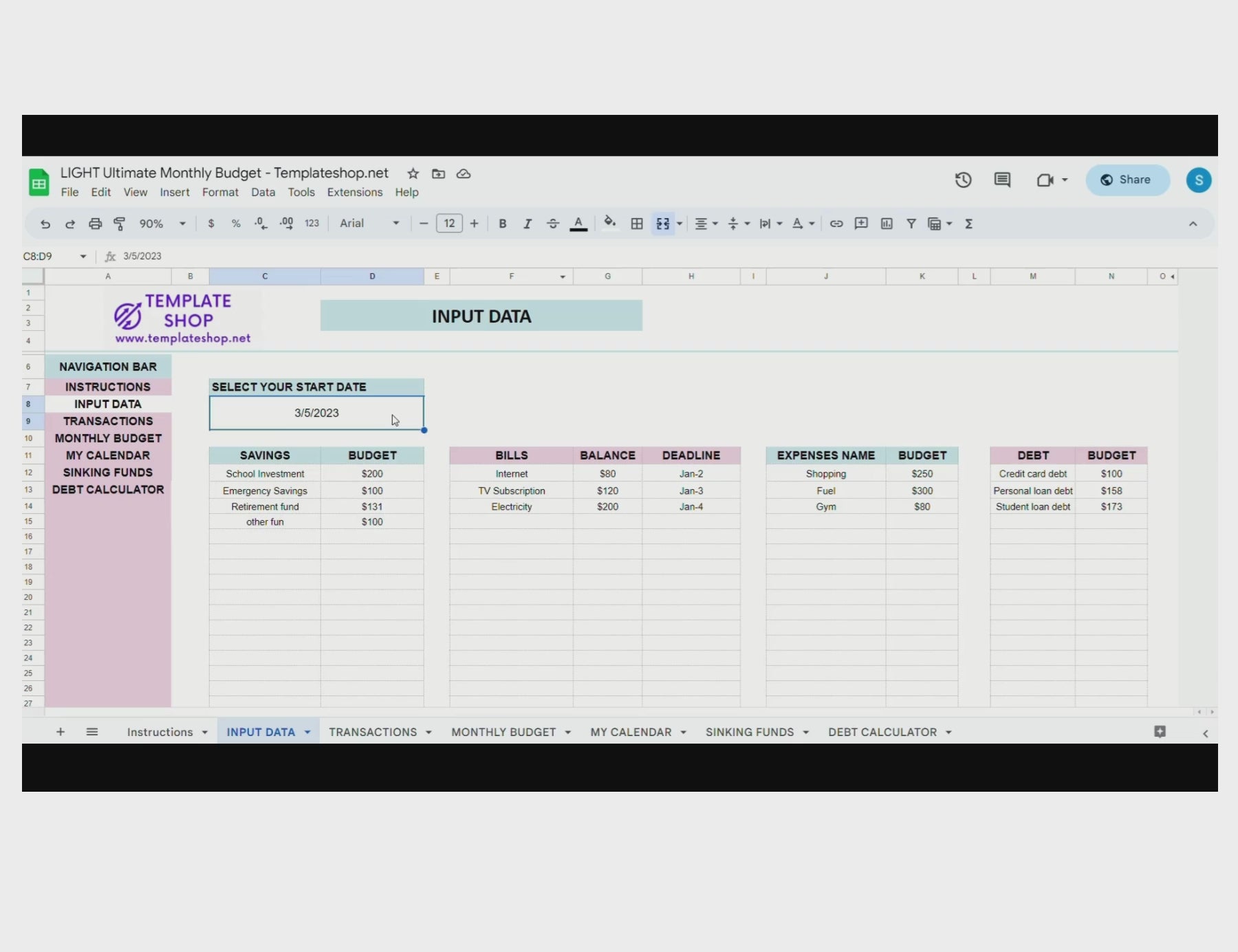1238x952 pixels.
Task: Click DEBT CALCULATOR in navigation bar
Action: (x=108, y=490)
